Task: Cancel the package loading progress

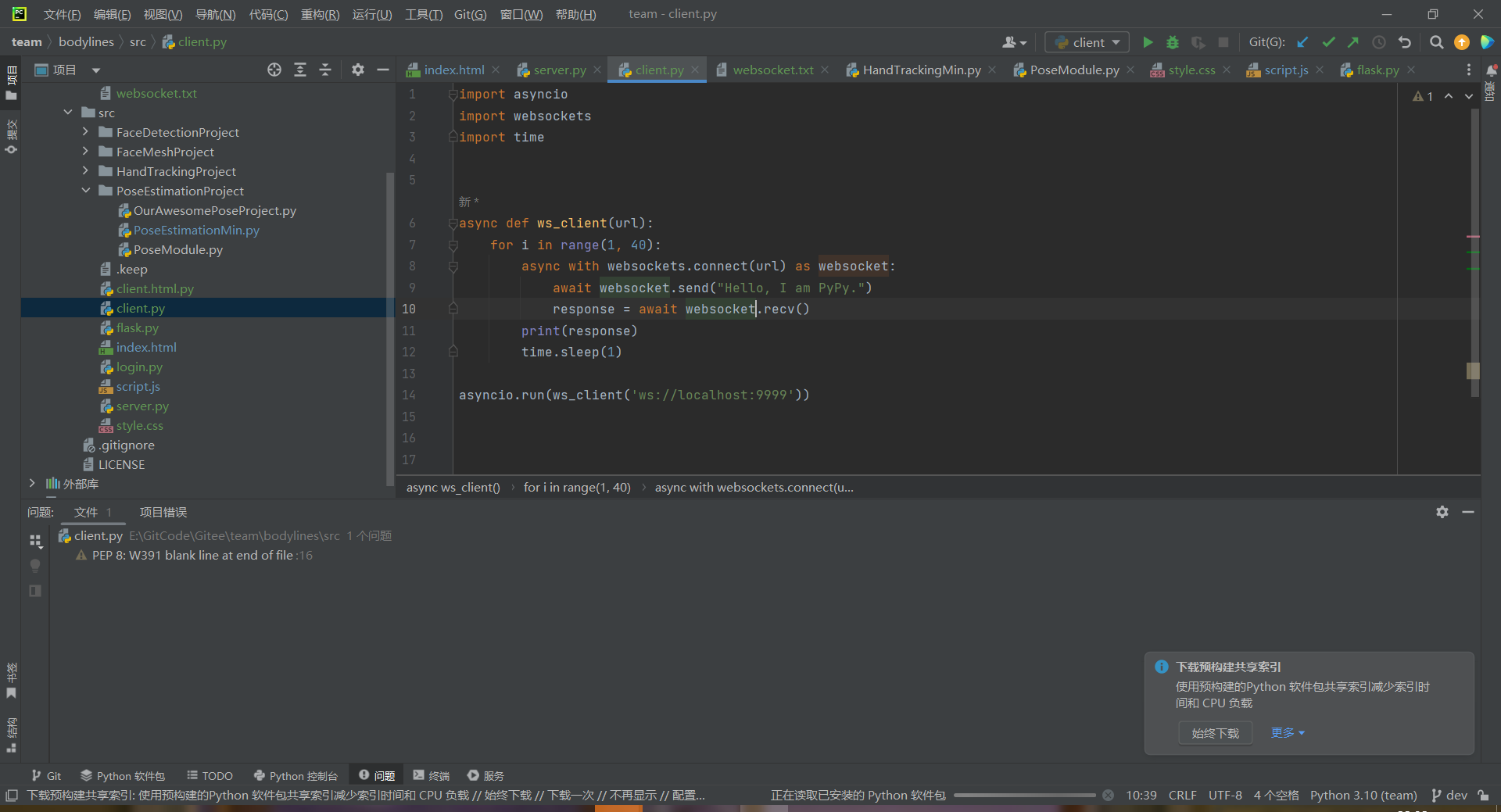Action: (x=1108, y=795)
